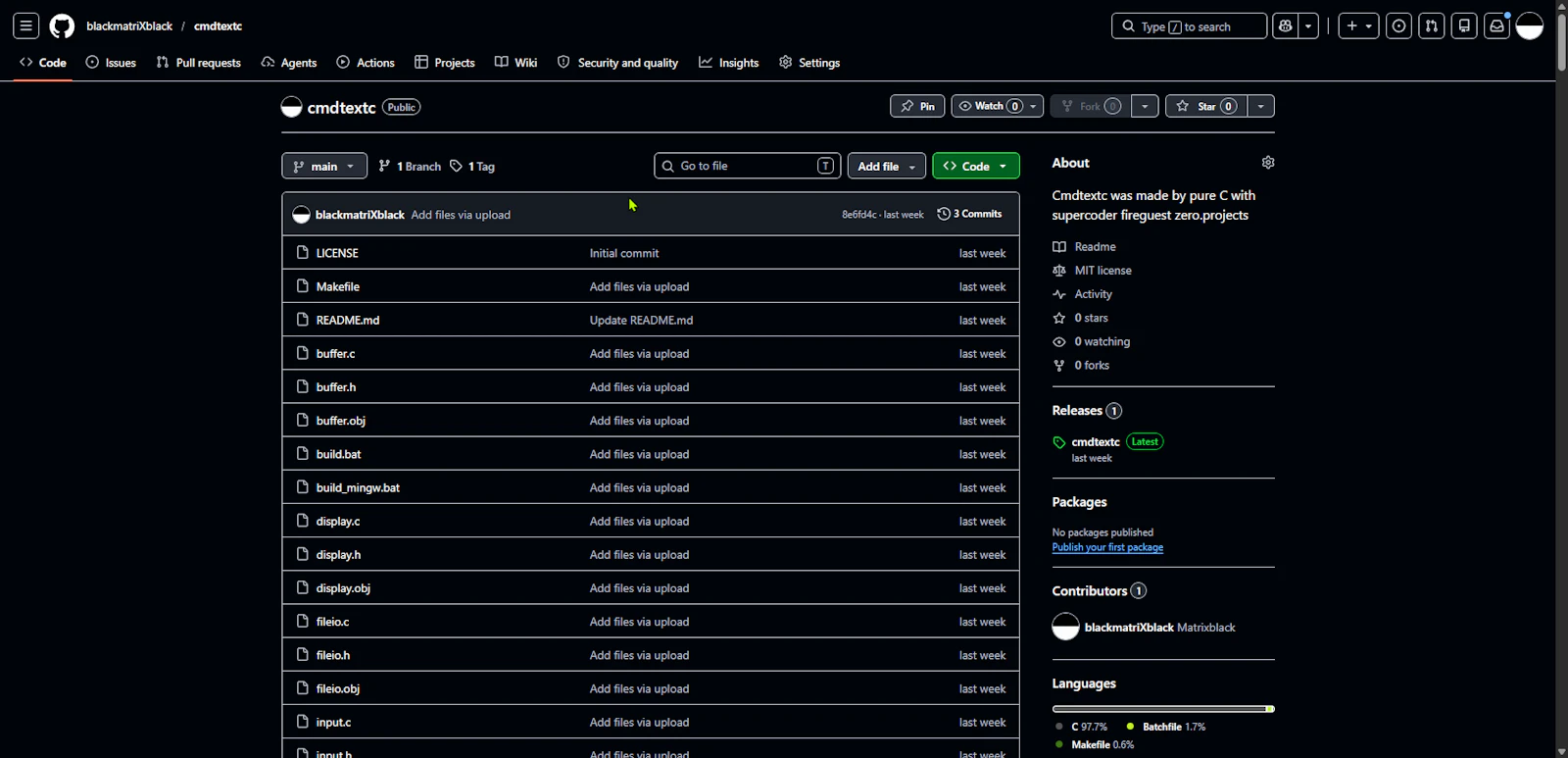Click the 0 stars star icon
Viewport: 1568px width, 758px height.
pos(1059,318)
